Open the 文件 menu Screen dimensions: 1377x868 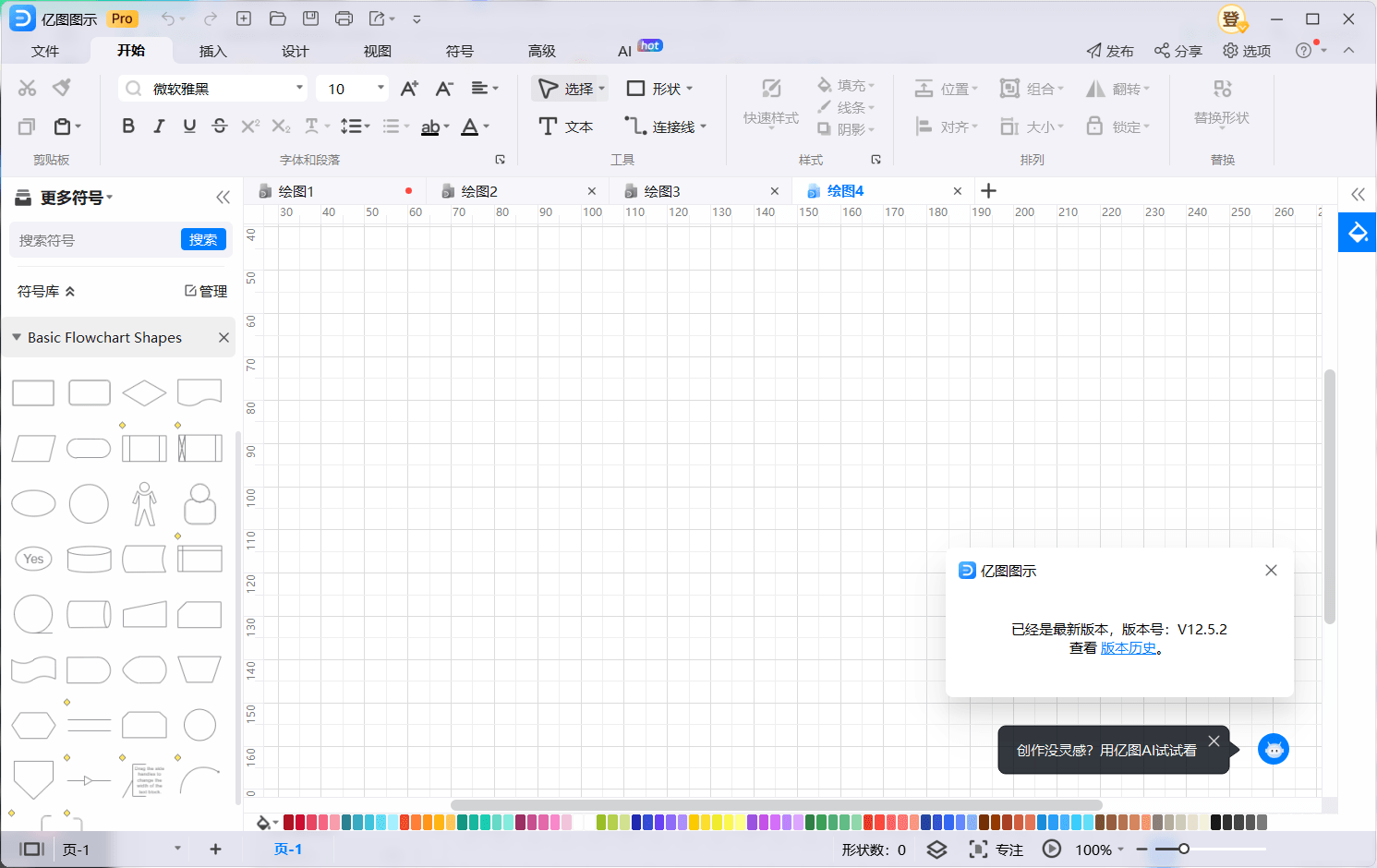45,51
